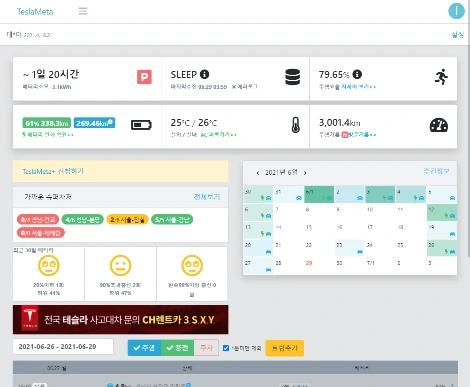Show info next to SLEEP status
This screenshot has height=387, width=470.
point(204,74)
